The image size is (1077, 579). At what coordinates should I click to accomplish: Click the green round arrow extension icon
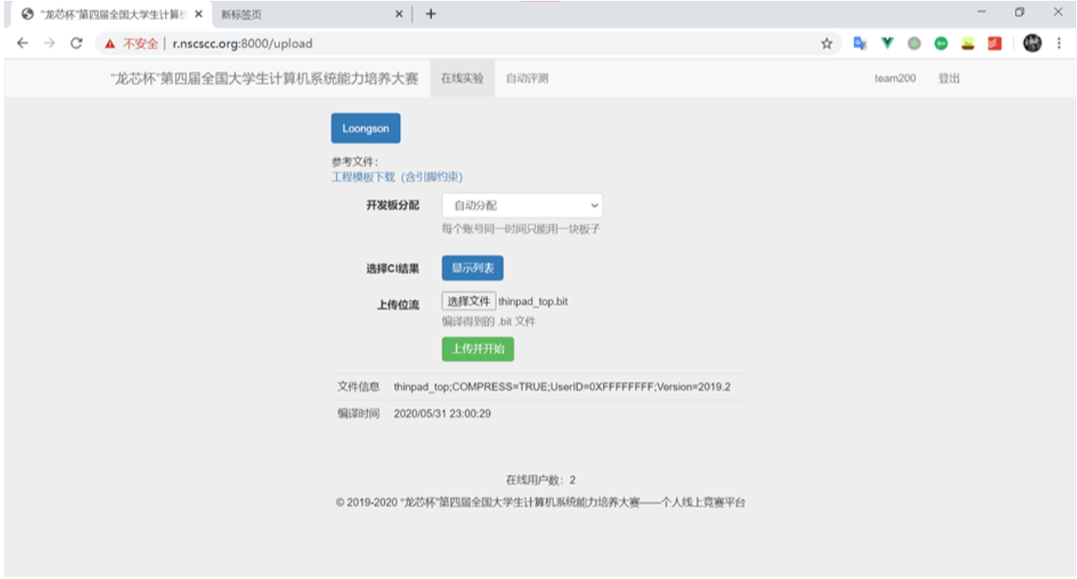941,44
